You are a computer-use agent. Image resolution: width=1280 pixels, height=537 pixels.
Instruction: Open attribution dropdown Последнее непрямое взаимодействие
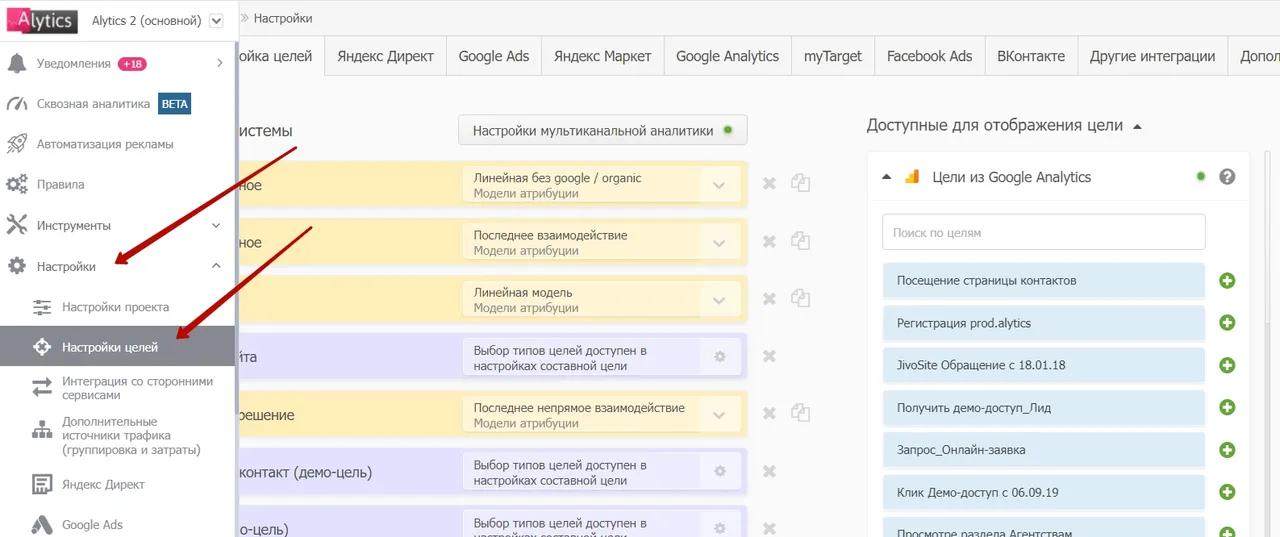point(602,414)
